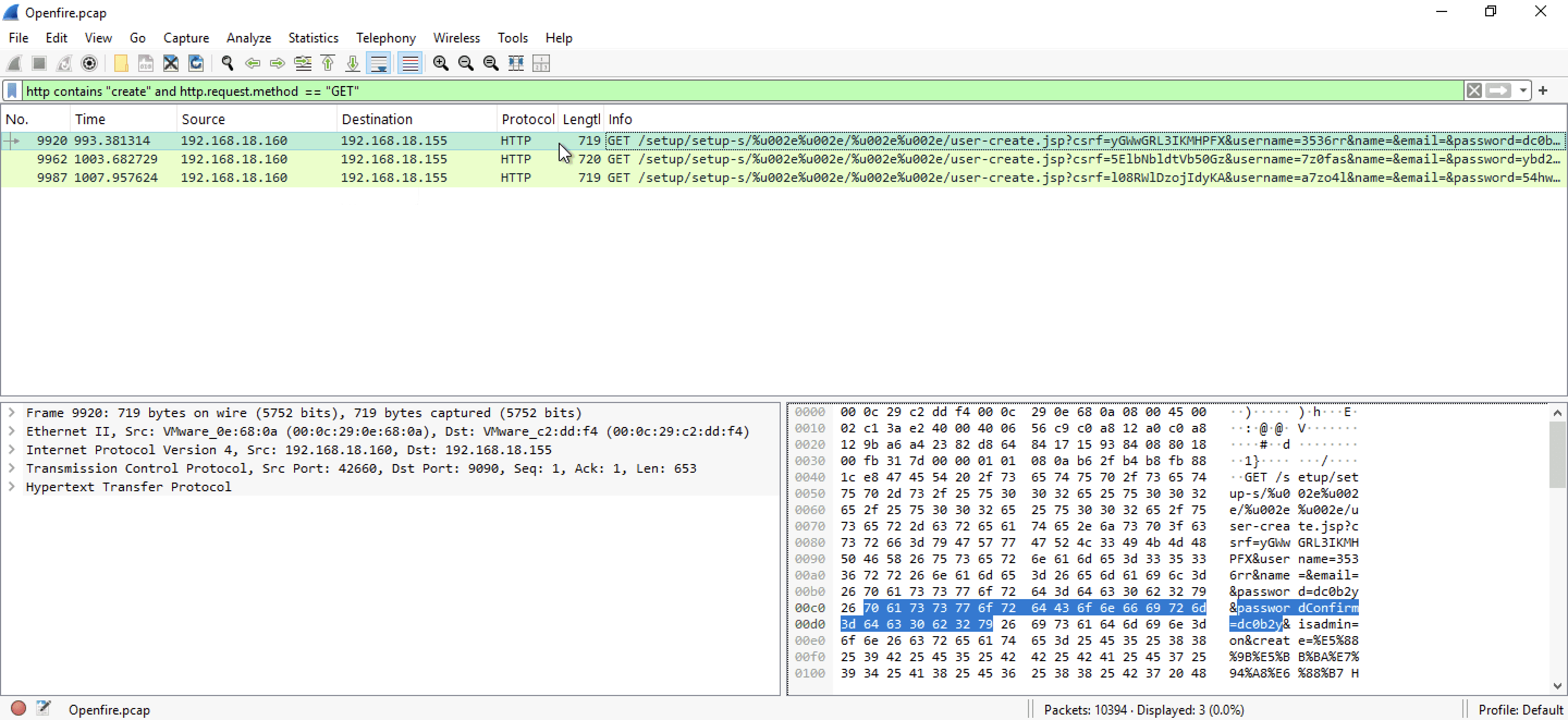Image resolution: width=1568 pixels, height=720 pixels.
Task: Open the Wireless menu
Action: pos(456,38)
